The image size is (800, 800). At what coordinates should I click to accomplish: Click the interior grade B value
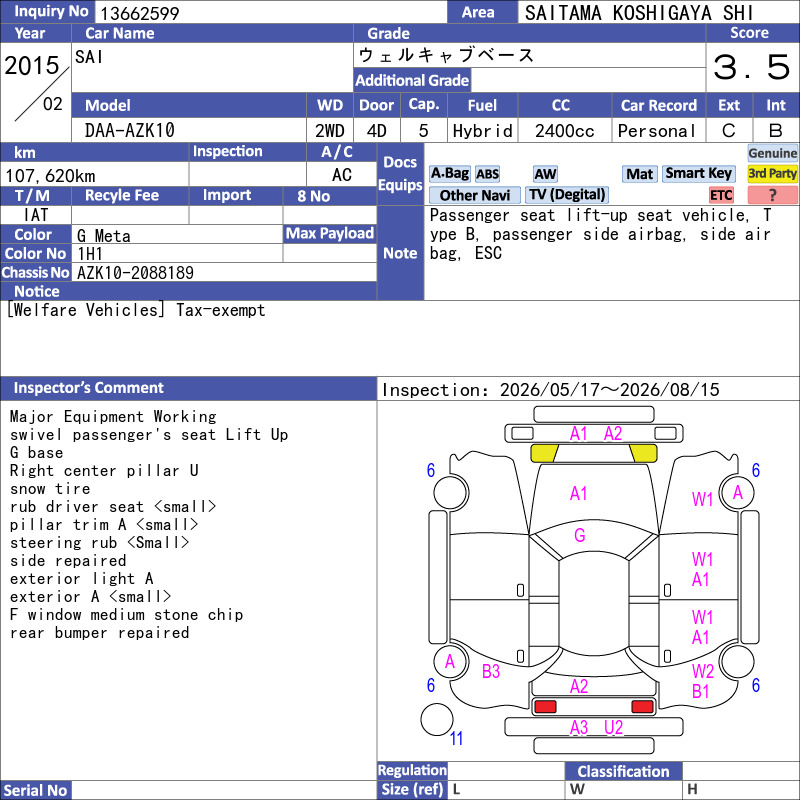click(776, 131)
